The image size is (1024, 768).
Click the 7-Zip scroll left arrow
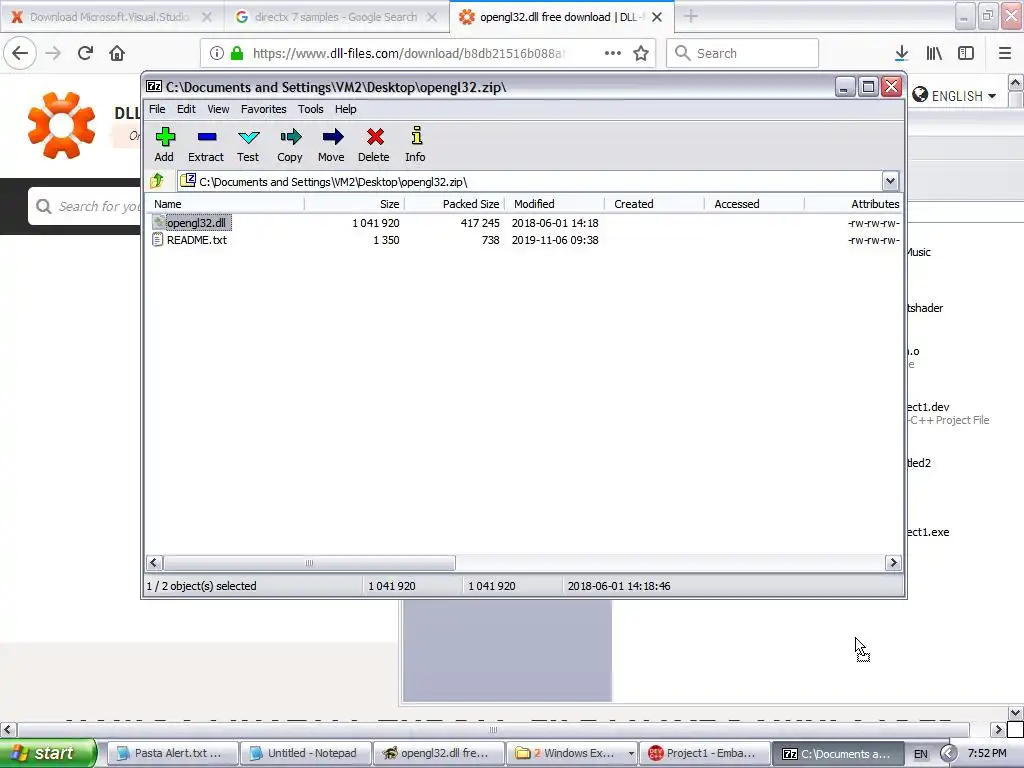154,562
